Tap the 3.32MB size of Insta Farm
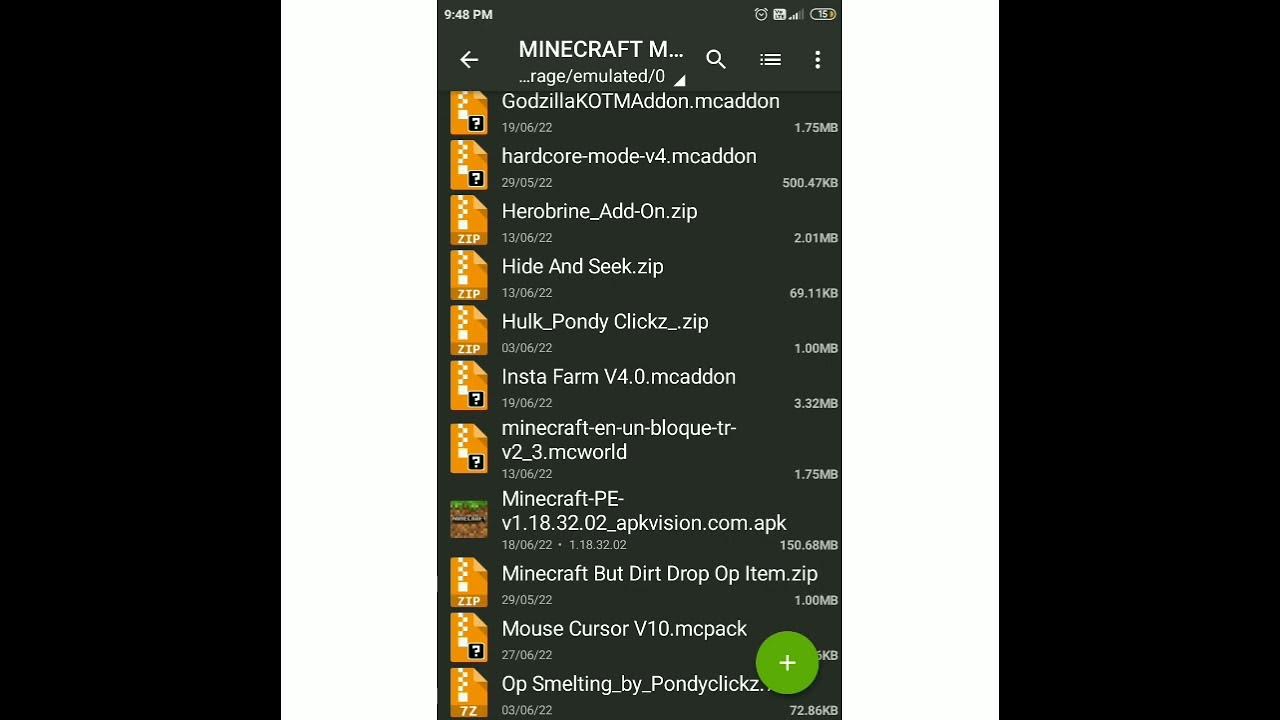The image size is (1280, 720). pyautogui.click(x=816, y=403)
